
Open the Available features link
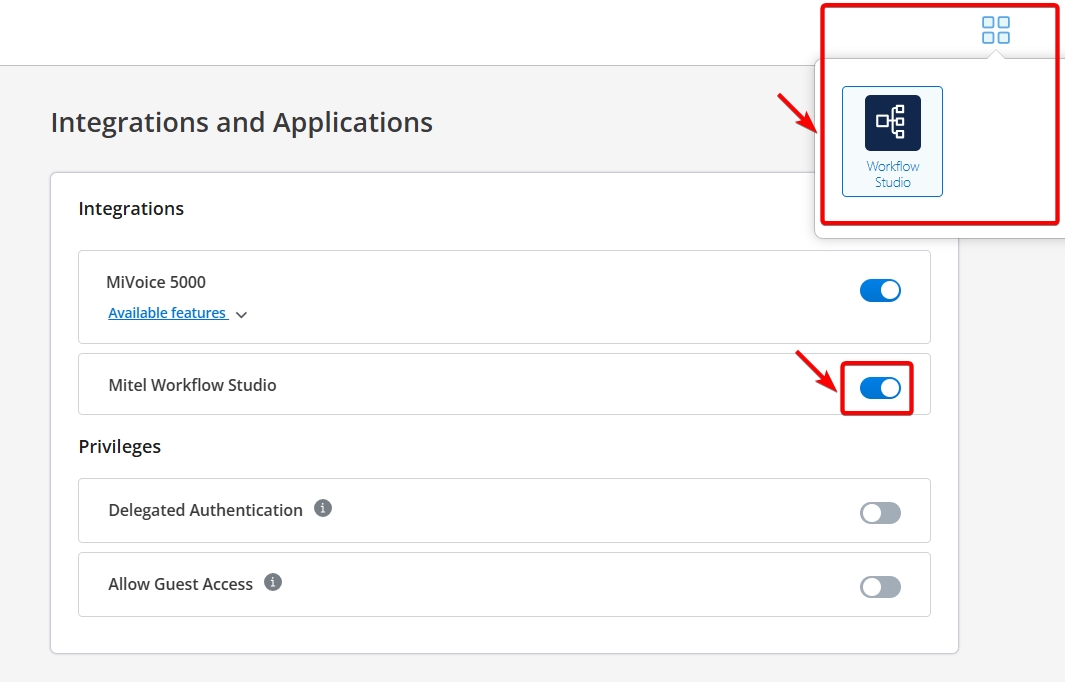tap(167, 313)
